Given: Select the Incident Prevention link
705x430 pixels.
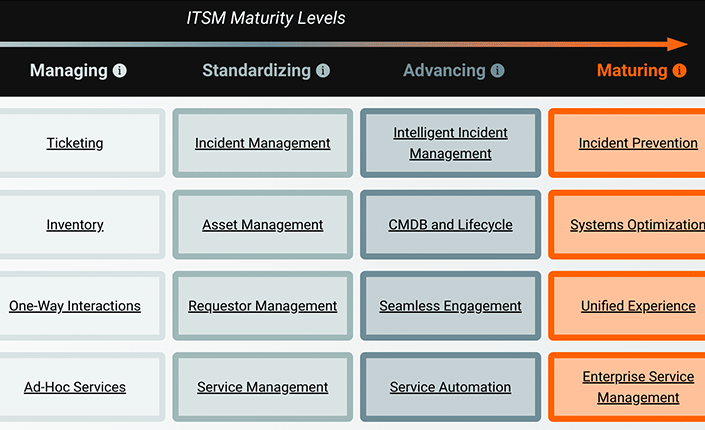Looking at the screenshot, I should tap(638, 143).
